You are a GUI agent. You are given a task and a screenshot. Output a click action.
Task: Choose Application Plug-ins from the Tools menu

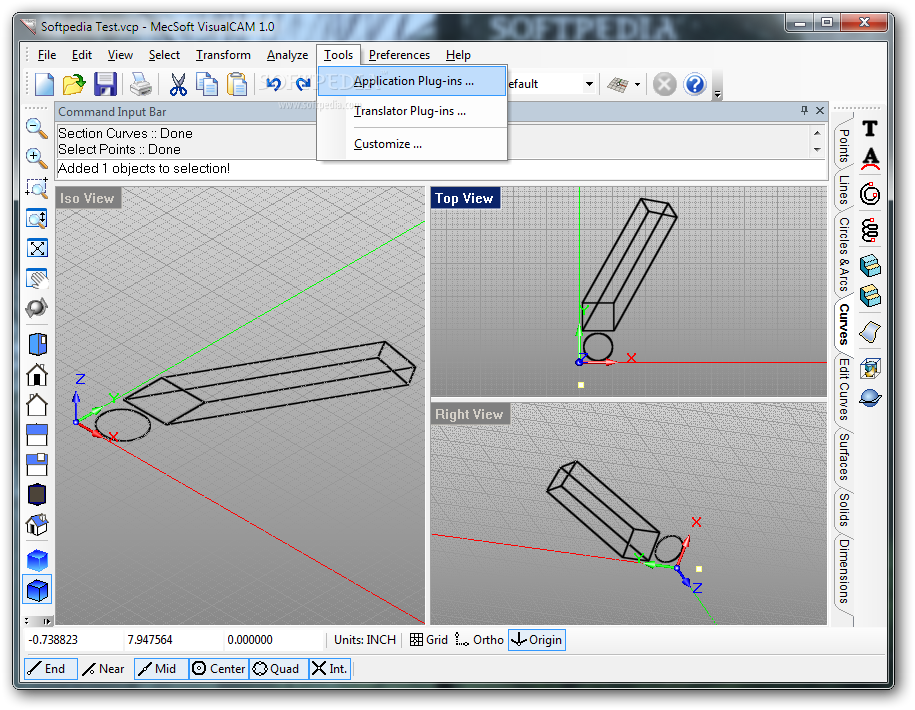412,81
